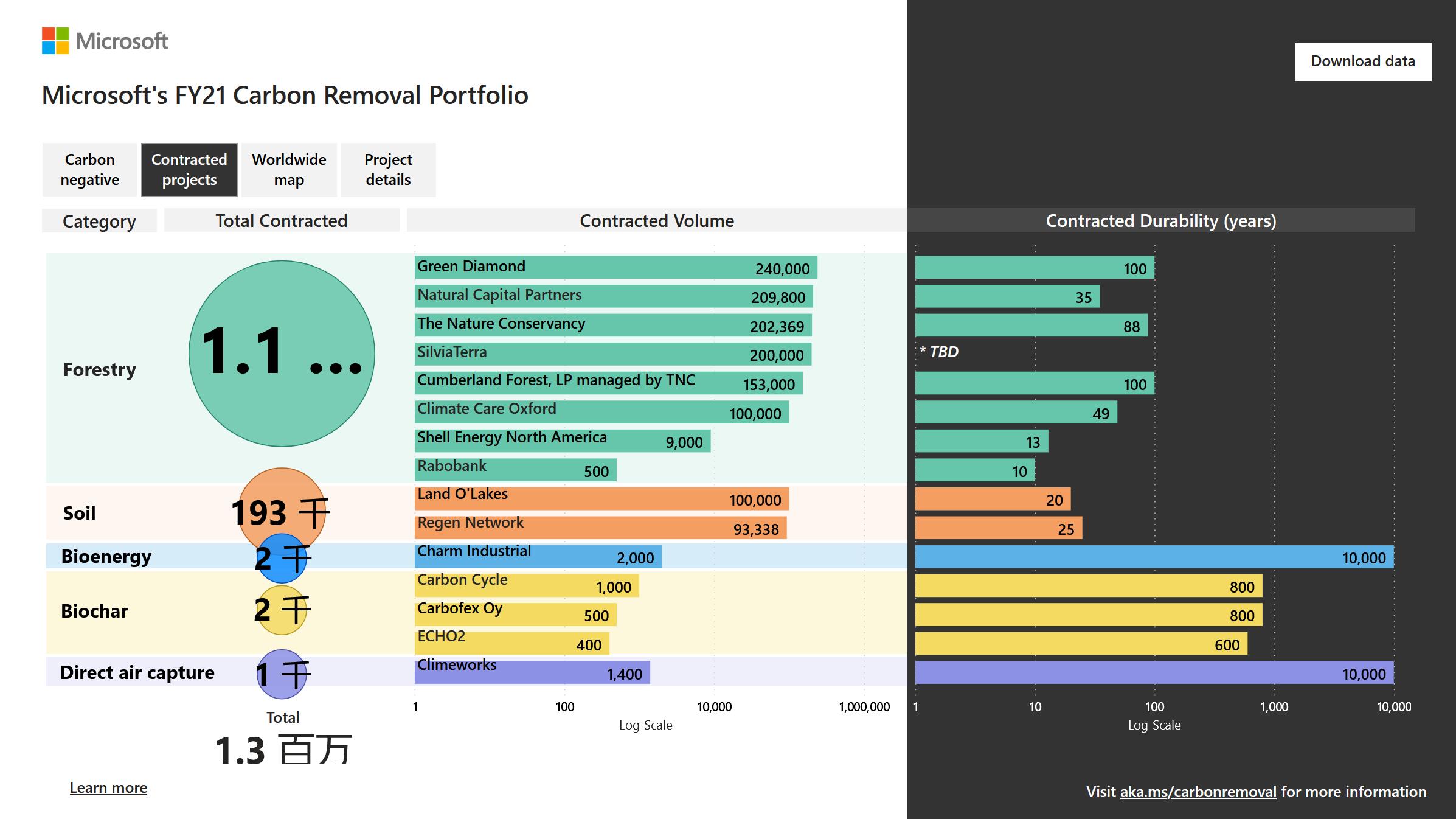Click the 25-year Regen Network durability bar

[x=999, y=528]
